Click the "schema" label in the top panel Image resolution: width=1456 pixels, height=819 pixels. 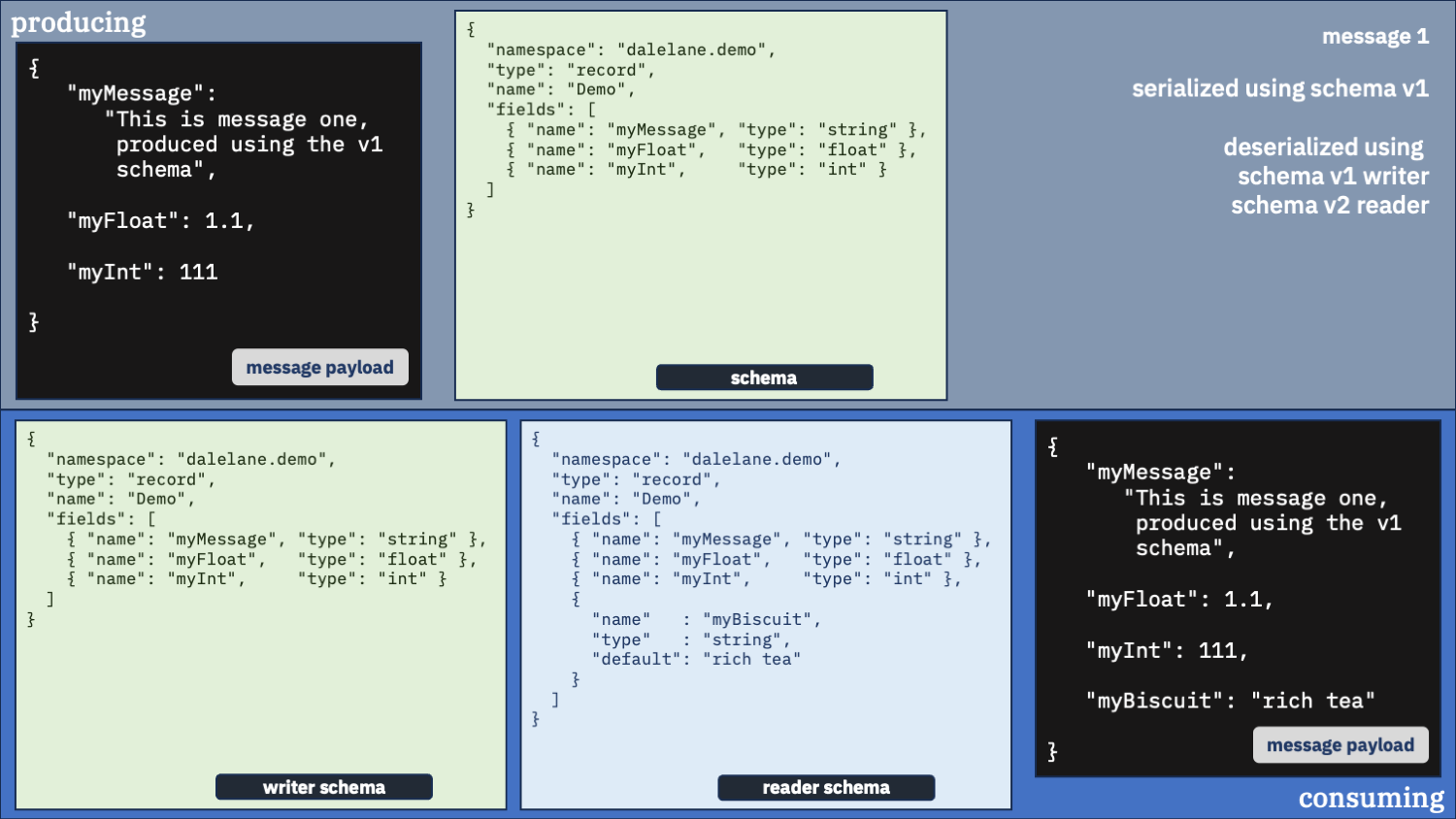764,377
